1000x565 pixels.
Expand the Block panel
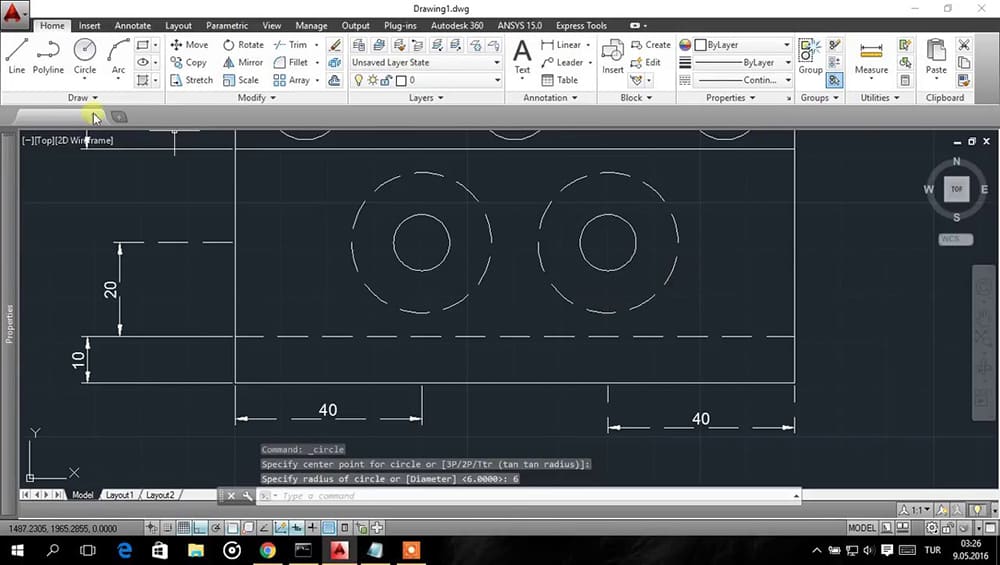pyautogui.click(x=636, y=98)
